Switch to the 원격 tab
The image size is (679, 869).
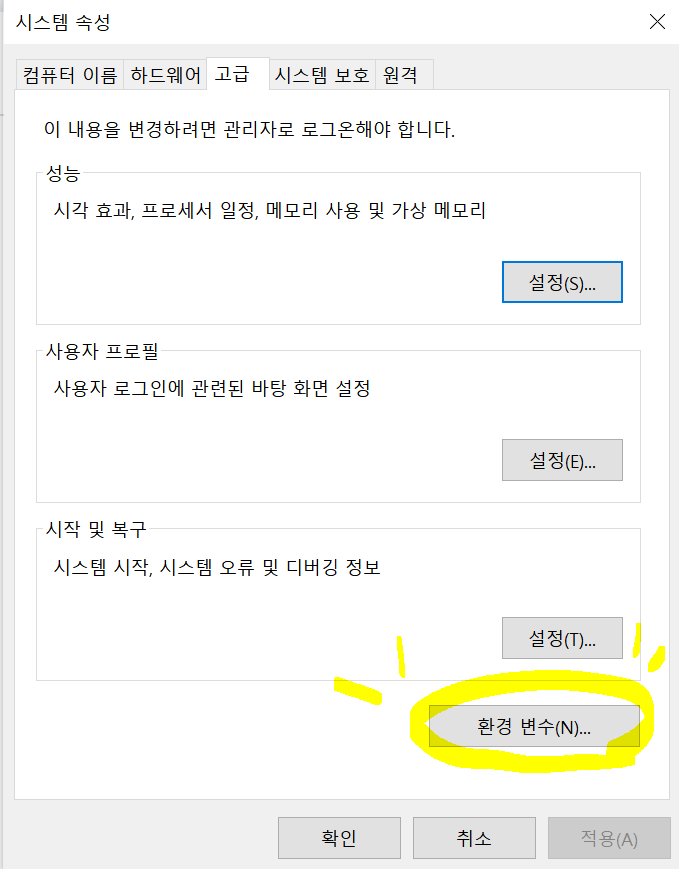tap(404, 75)
